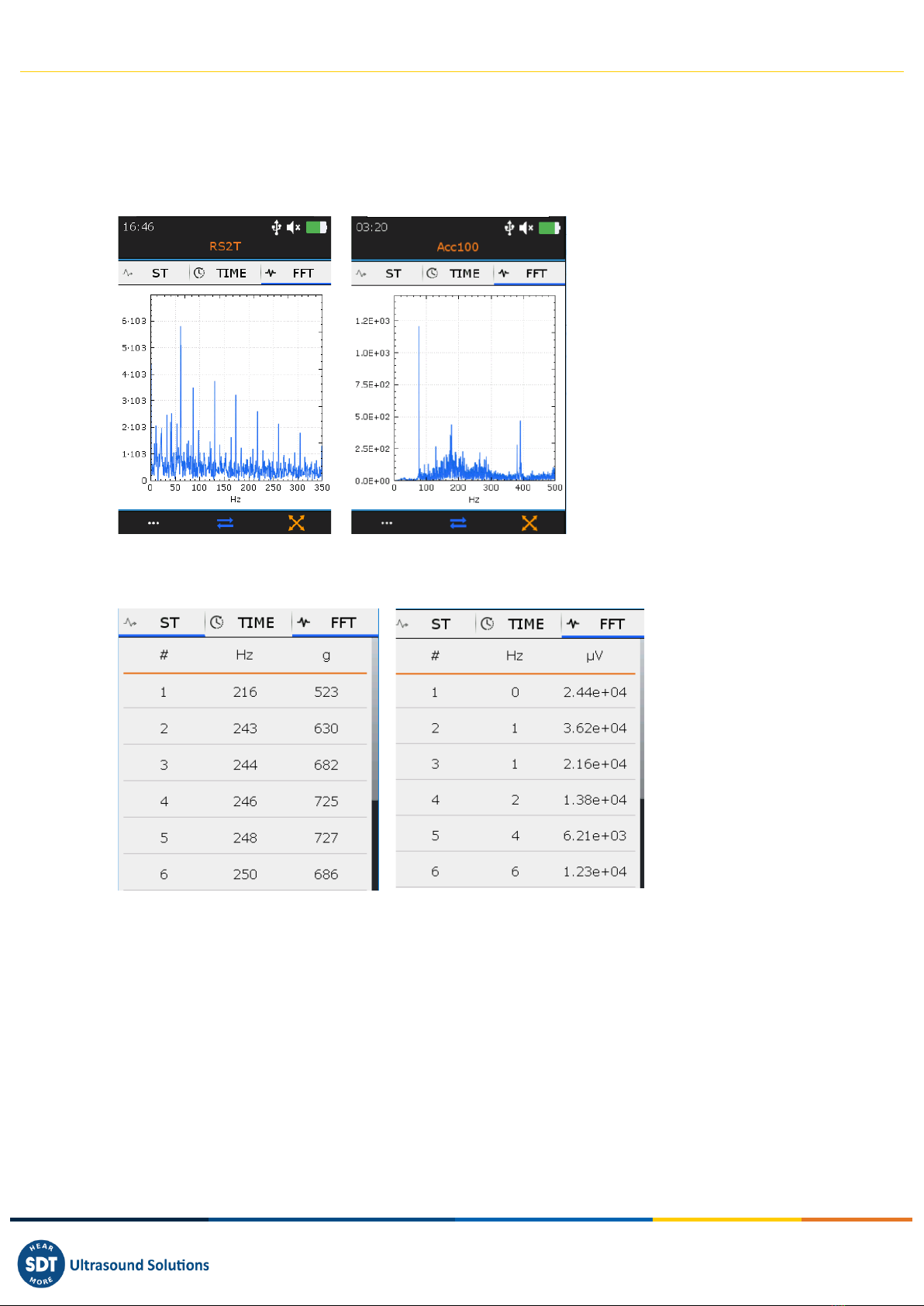Click the orange expand icon in the Acc100 screen

tap(529, 523)
